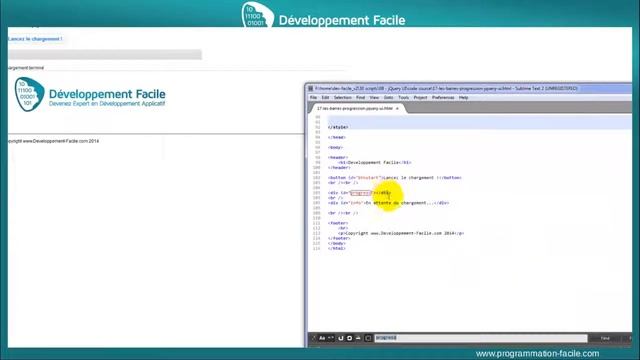This screenshot has width=640, height=360.
Task: Click the opening <header> tag line
Action: (338, 158)
